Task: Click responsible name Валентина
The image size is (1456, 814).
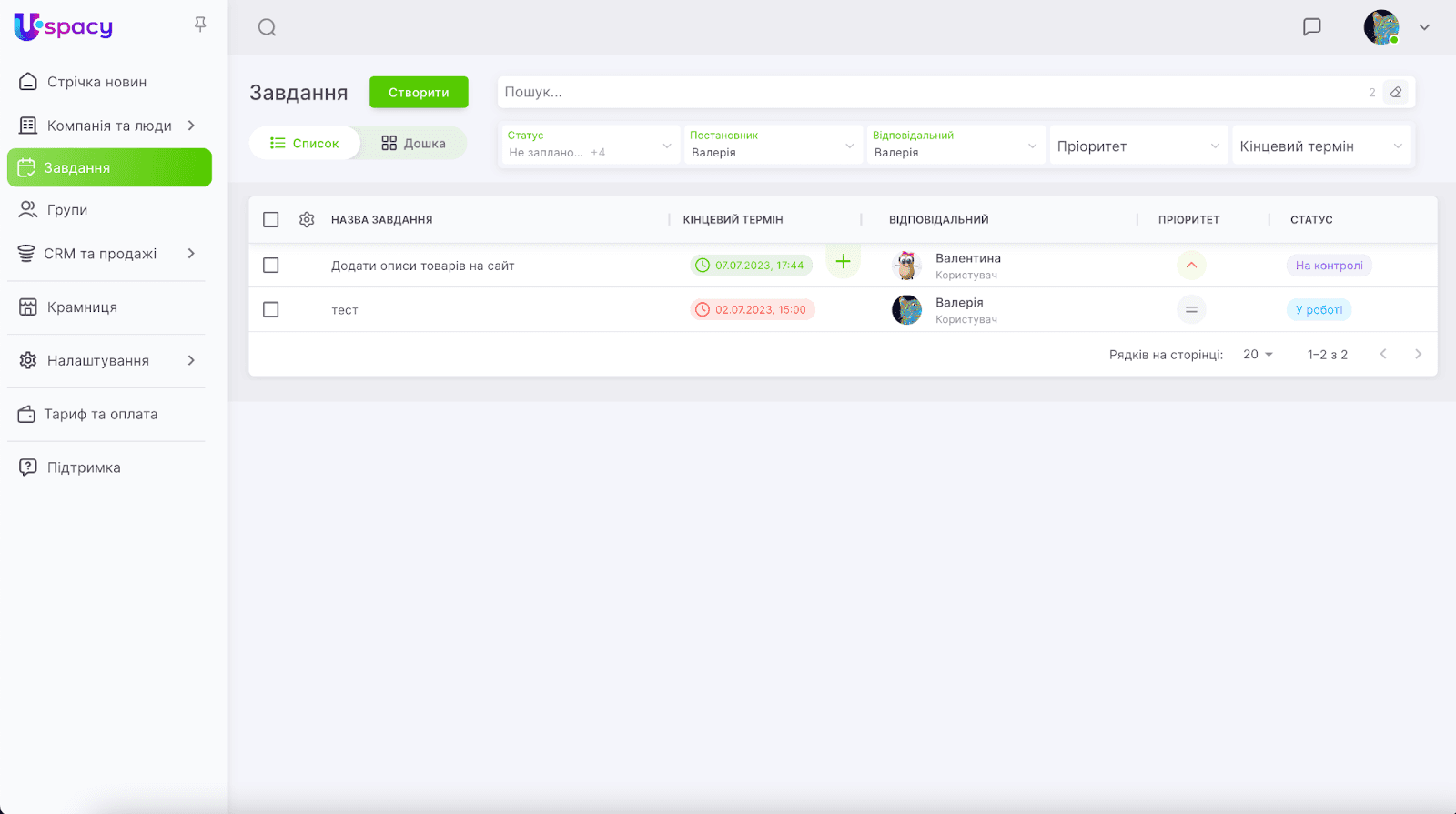Action: pyautogui.click(x=968, y=258)
